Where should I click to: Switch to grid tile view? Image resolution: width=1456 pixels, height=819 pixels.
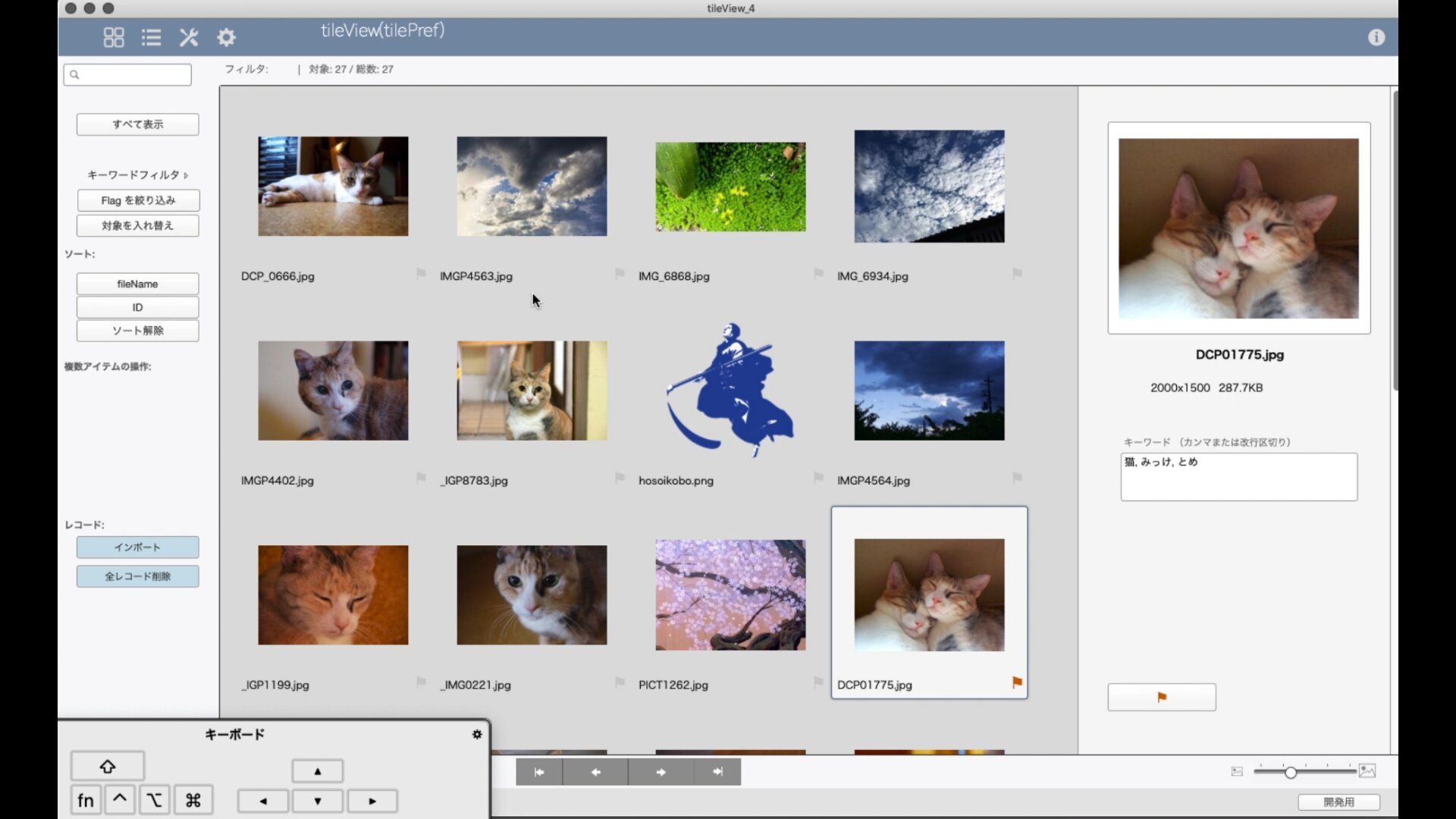coord(113,37)
